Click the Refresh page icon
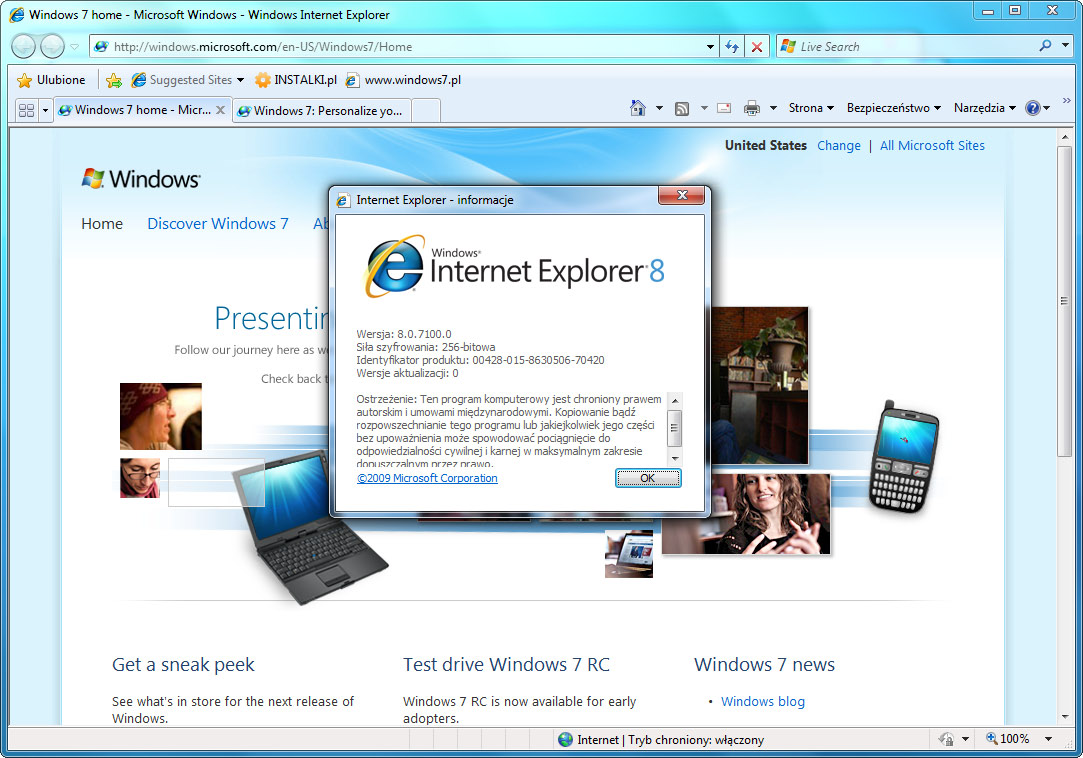 tap(732, 46)
